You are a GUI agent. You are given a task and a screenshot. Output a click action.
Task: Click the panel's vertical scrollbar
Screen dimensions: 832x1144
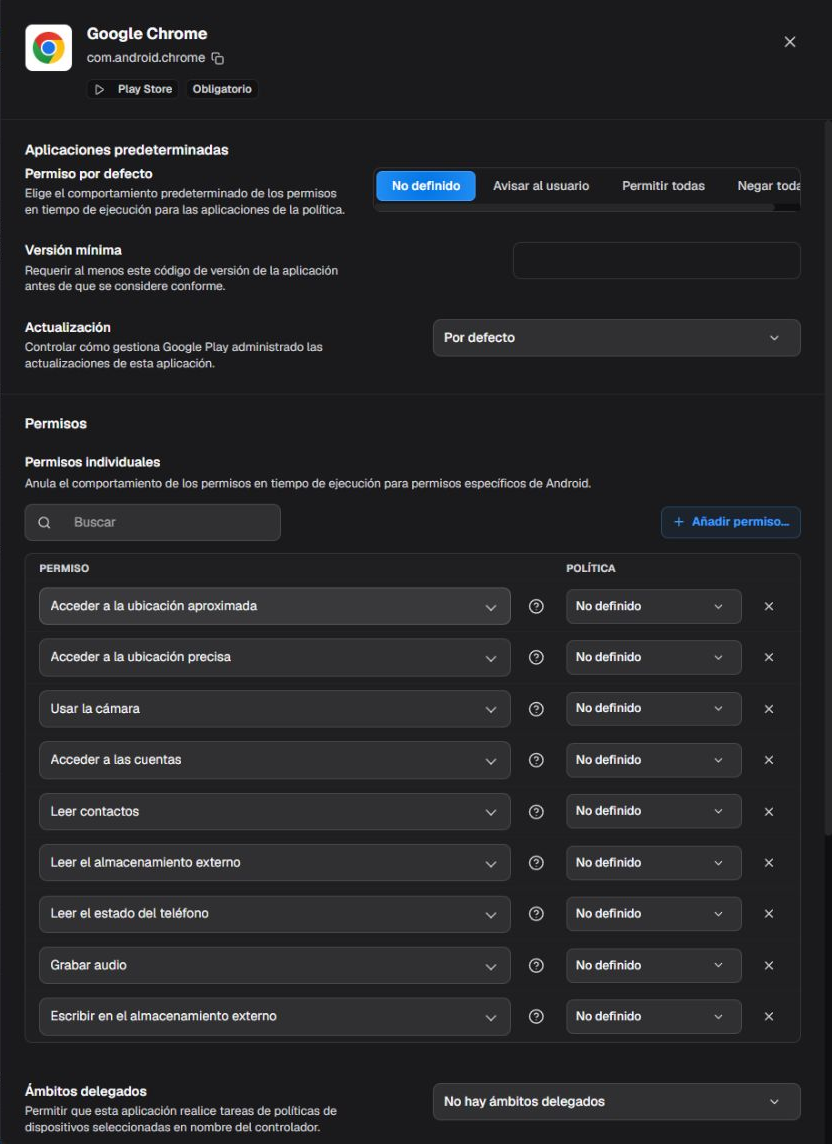coord(828,478)
